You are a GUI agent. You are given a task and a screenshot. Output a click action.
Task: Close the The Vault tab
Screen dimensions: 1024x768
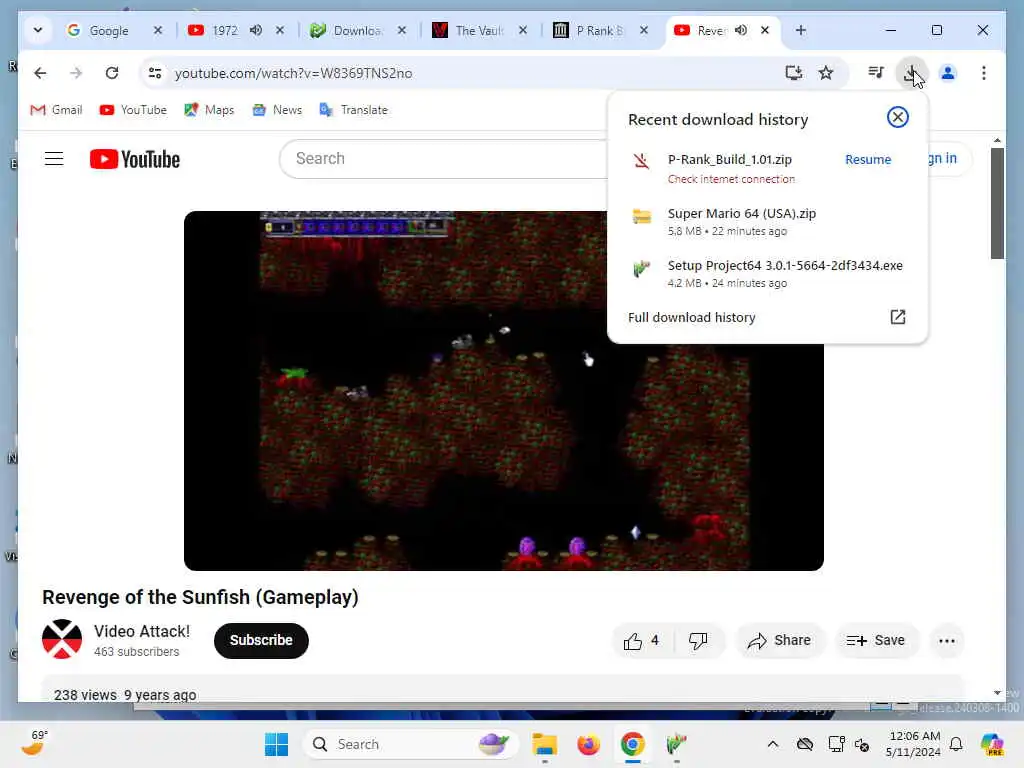point(522,30)
